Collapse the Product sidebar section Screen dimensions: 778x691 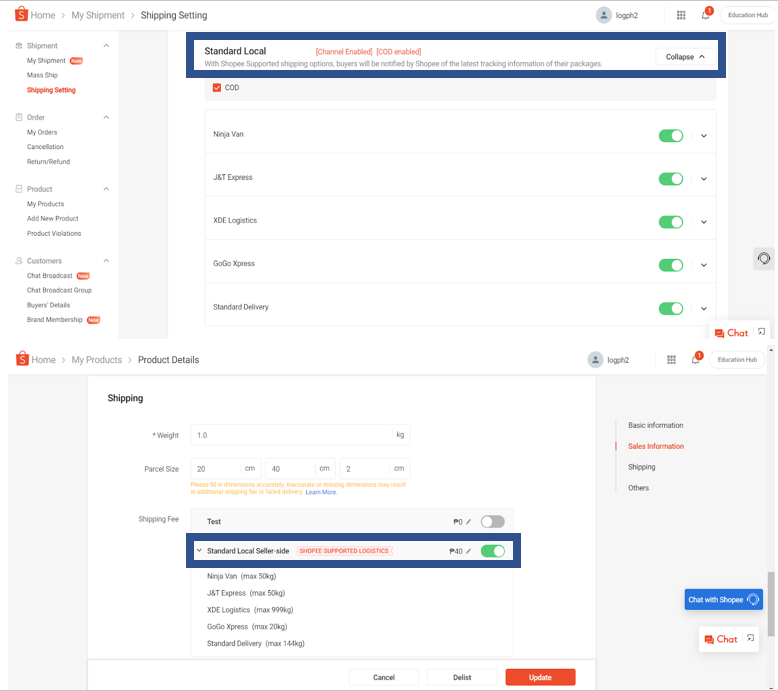106,189
